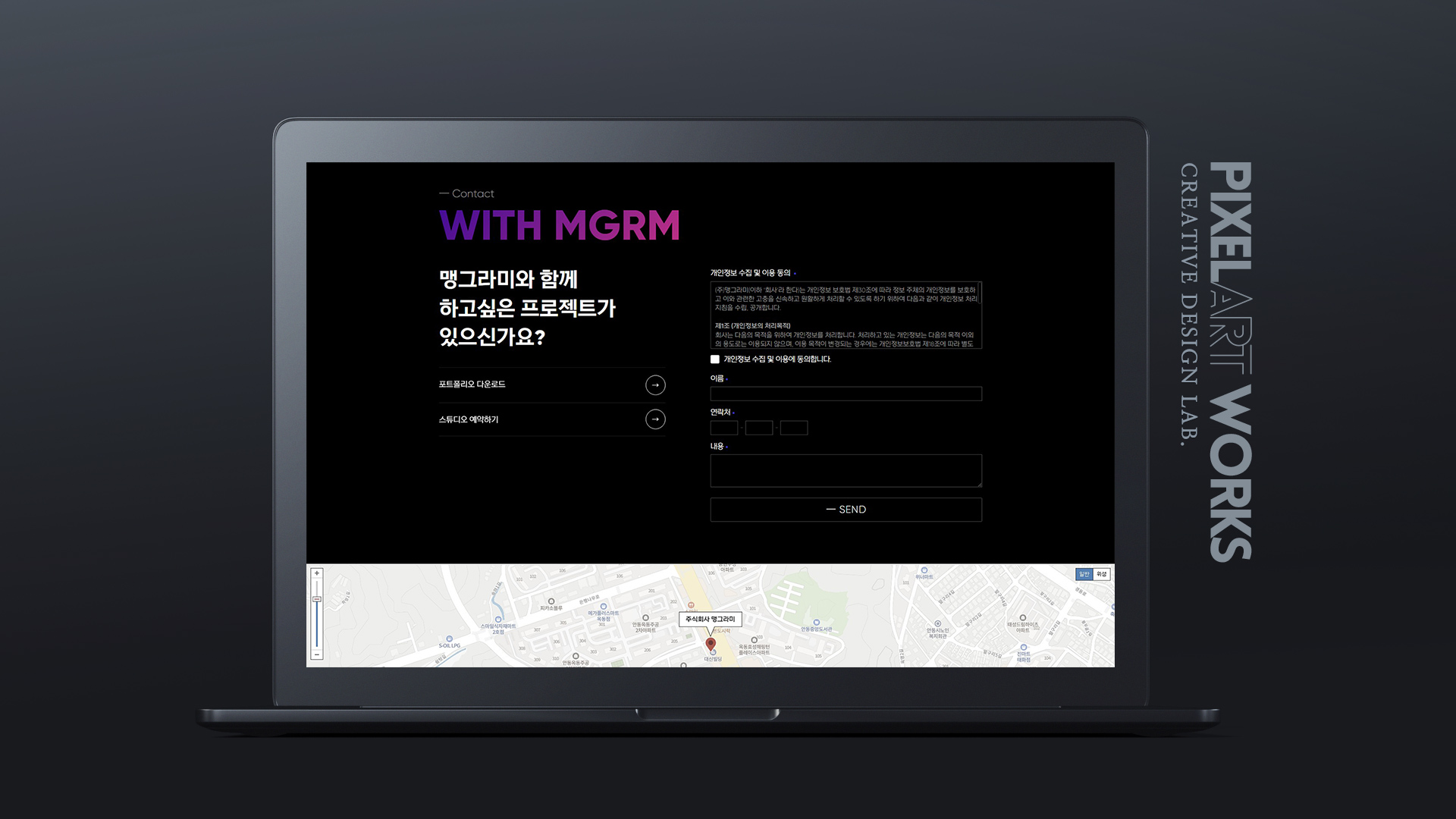The width and height of the screenshot is (1456, 819).
Task: Focus the second 연락처 phone field
Action: point(759,428)
